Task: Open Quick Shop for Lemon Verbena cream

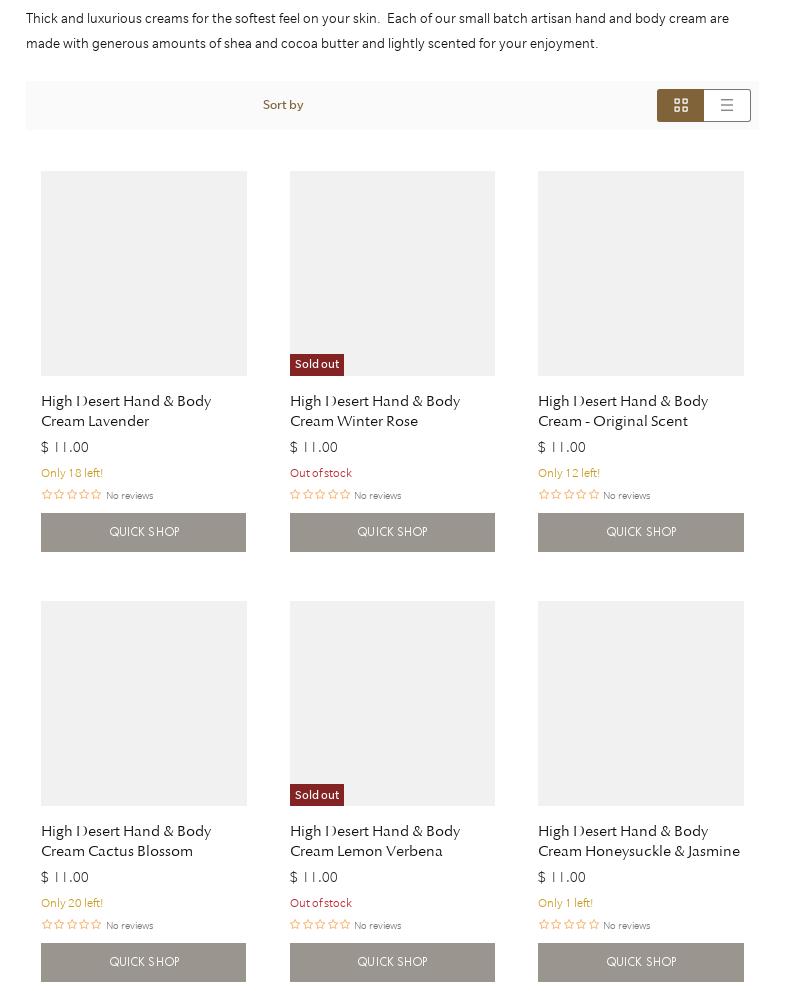Action: tap(392, 962)
